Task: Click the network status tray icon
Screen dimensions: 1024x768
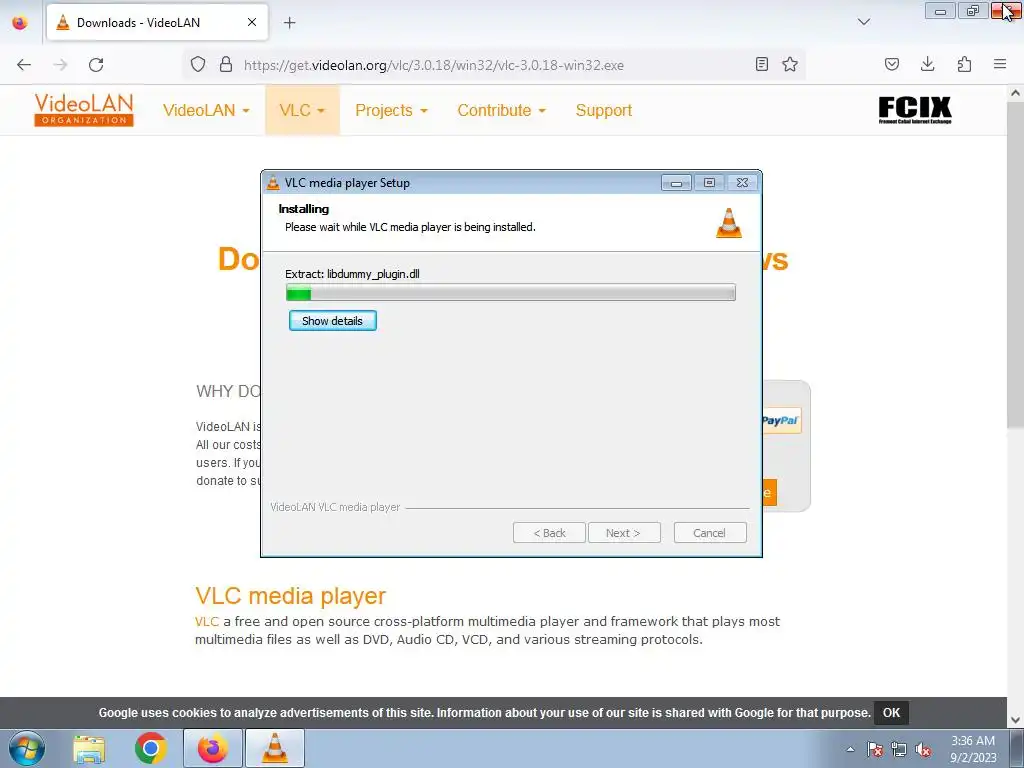Action: click(x=899, y=749)
